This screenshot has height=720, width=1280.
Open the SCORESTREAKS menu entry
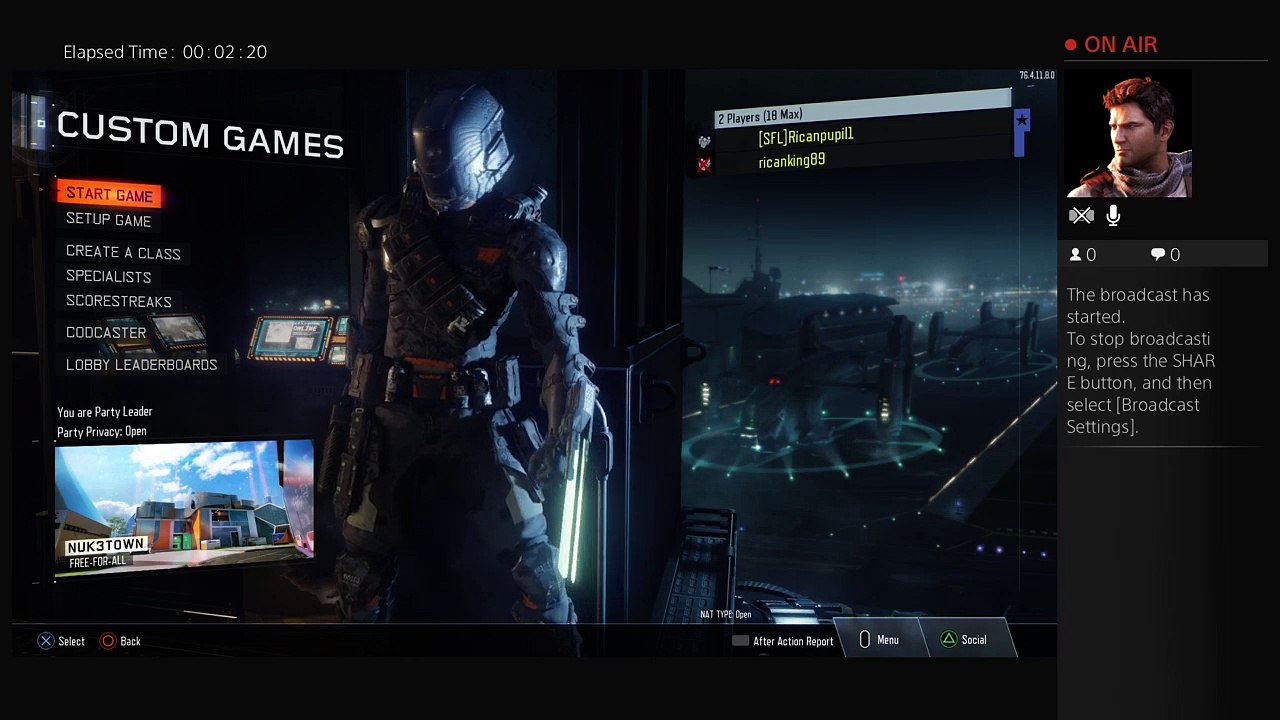[x=118, y=301]
